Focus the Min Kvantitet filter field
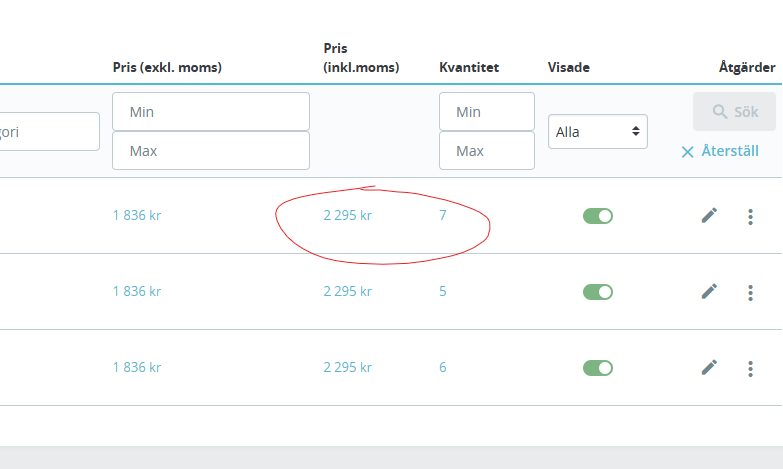Viewport: 783px width, 469px height. [487, 111]
